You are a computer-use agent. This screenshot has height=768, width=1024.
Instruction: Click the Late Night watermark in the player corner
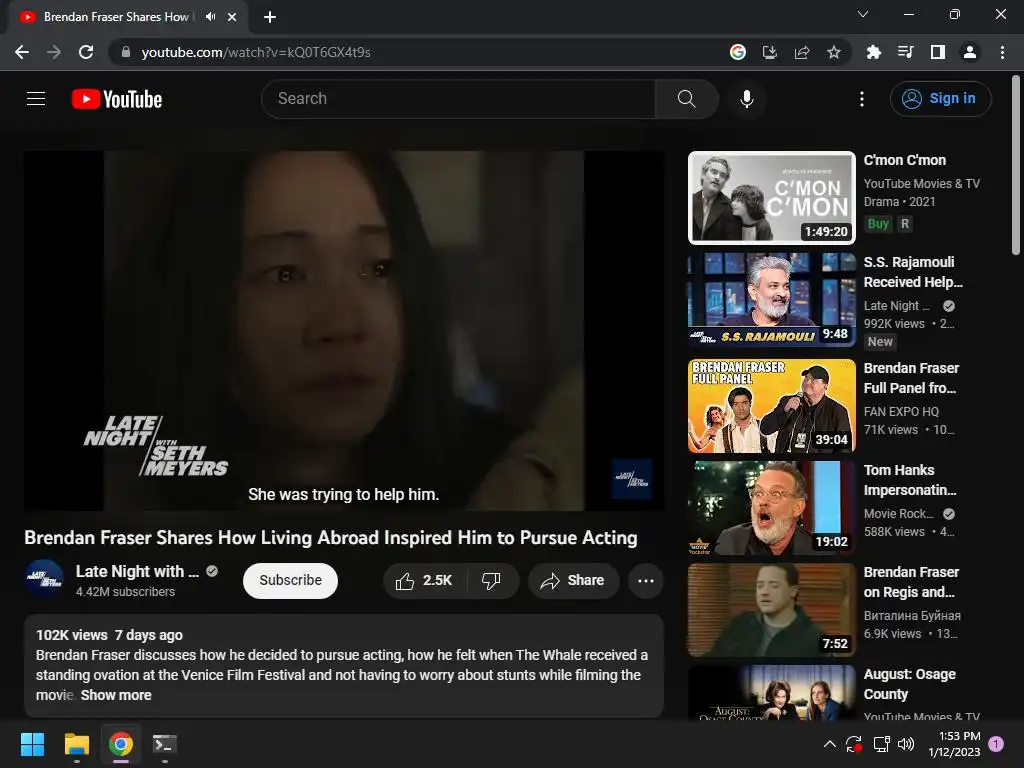(x=631, y=479)
